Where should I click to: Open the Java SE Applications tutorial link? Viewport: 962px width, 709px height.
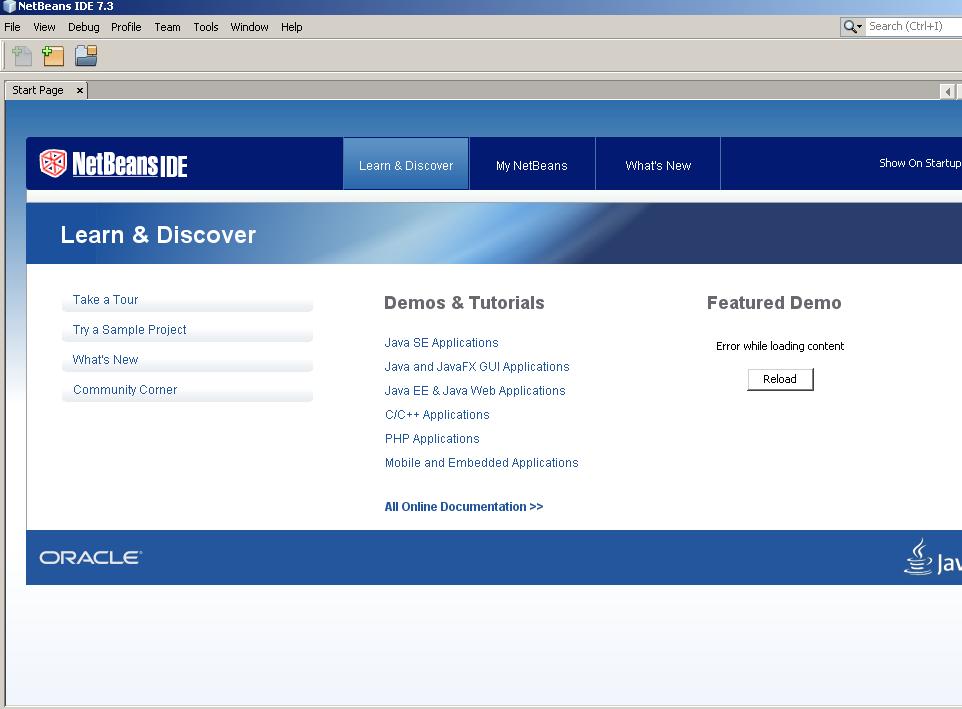(441, 342)
